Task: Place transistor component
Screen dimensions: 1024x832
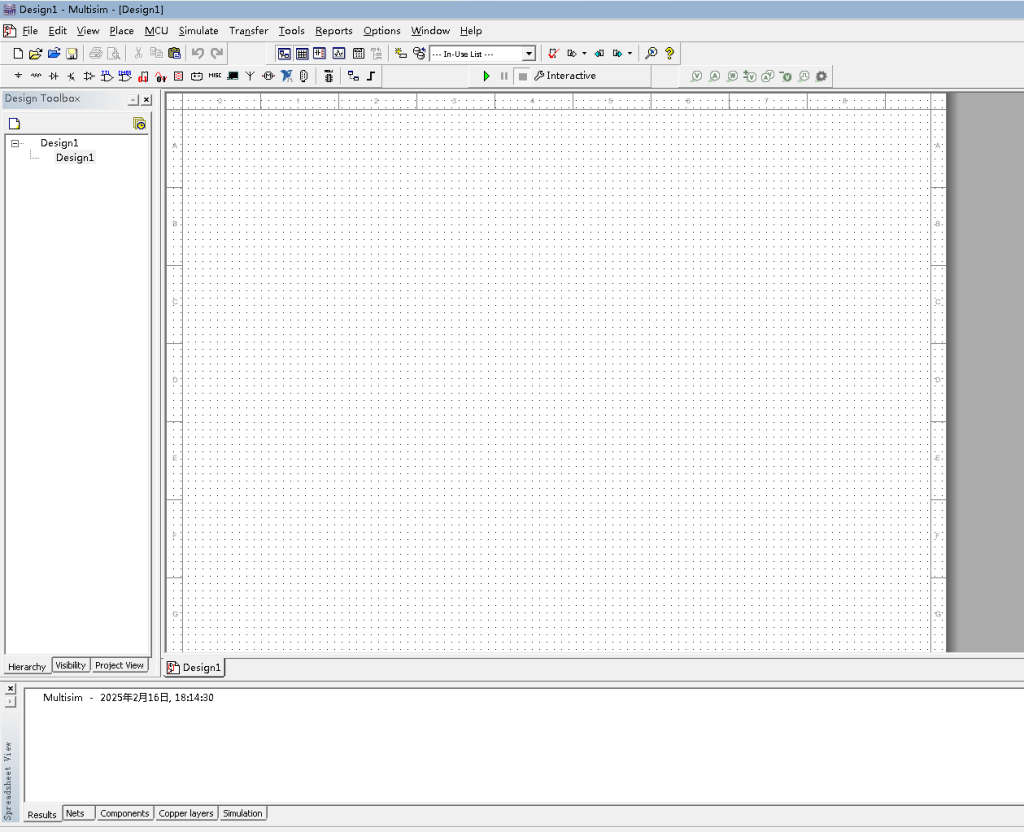Action: [x=71, y=76]
